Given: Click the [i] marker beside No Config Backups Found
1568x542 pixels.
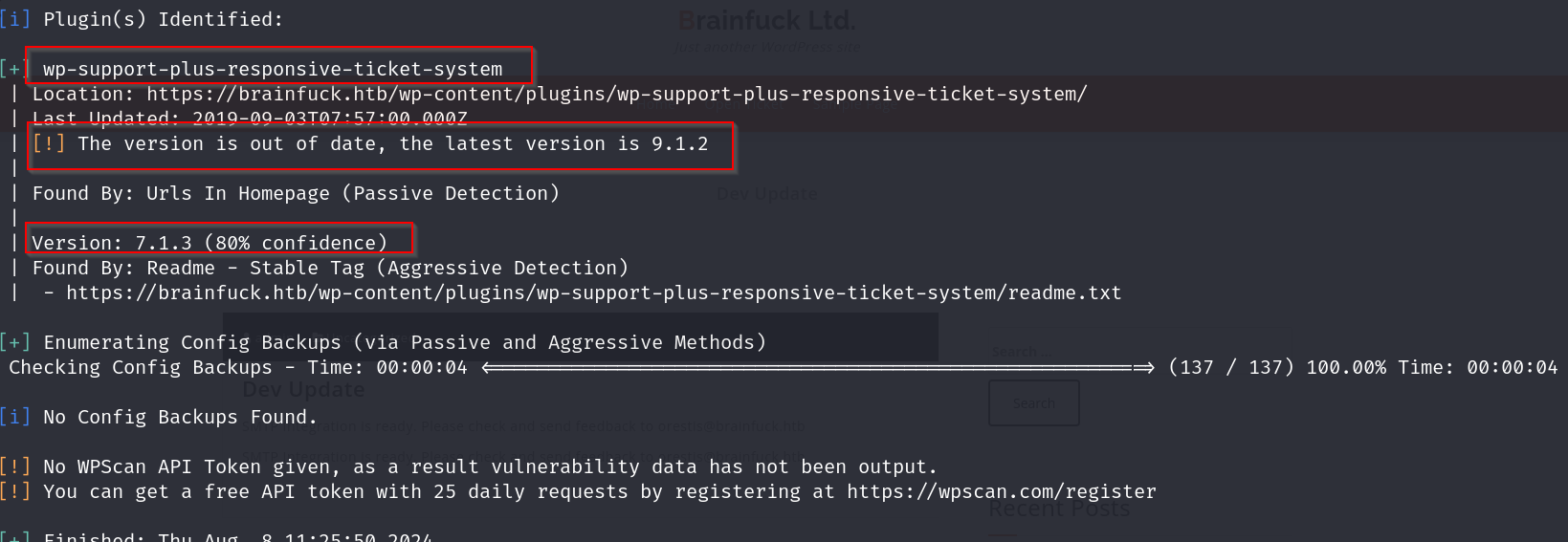Looking at the screenshot, I should point(14,417).
